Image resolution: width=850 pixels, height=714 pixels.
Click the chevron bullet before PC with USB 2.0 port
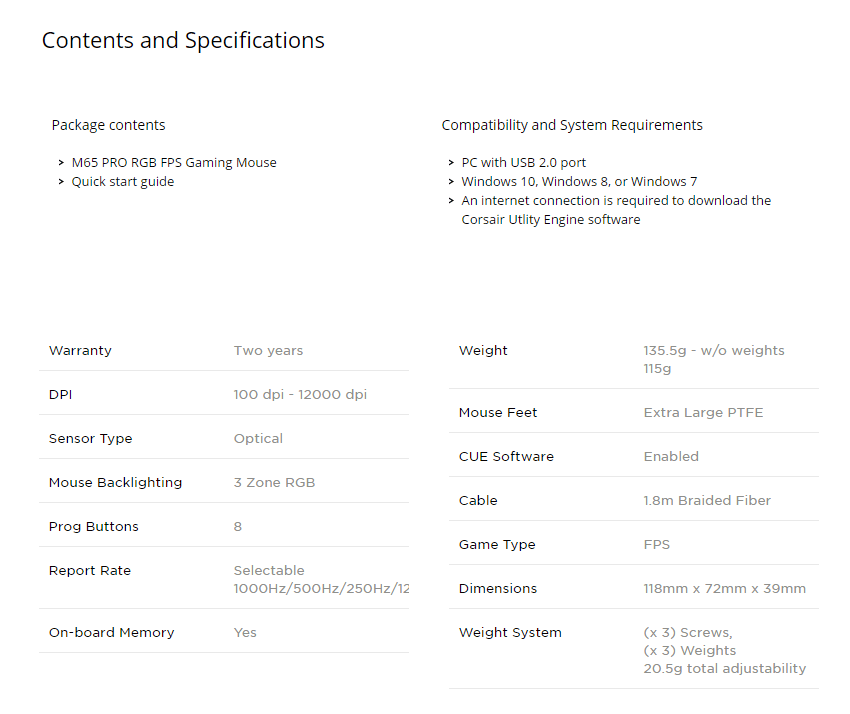click(451, 163)
